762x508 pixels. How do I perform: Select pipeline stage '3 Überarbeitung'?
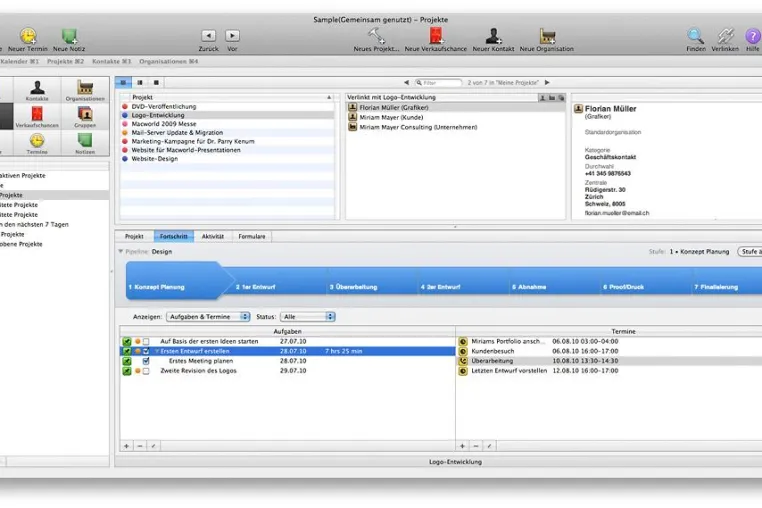pos(372,282)
